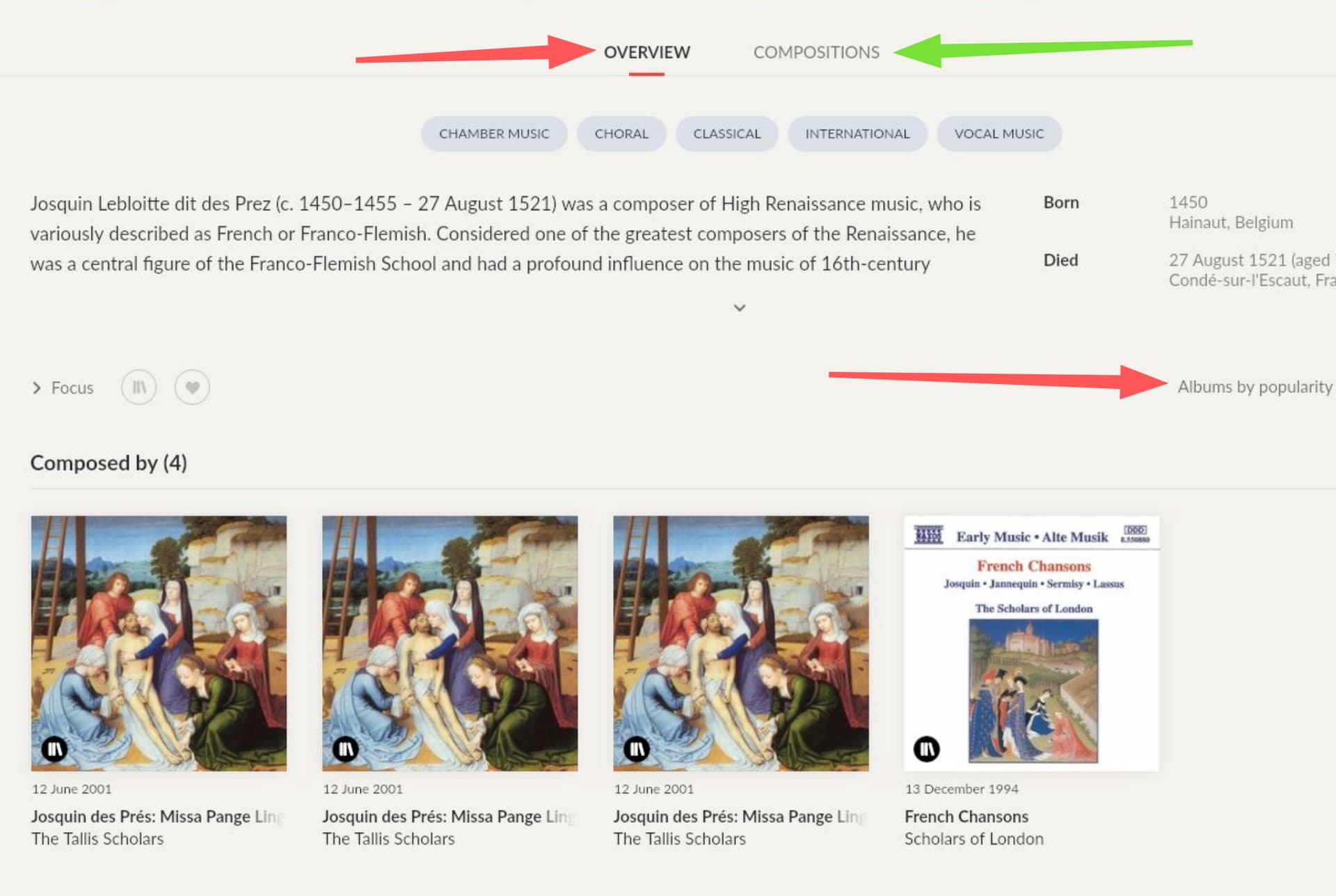Select the International genre tag
The image size is (1336, 896).
coord(857,134)
